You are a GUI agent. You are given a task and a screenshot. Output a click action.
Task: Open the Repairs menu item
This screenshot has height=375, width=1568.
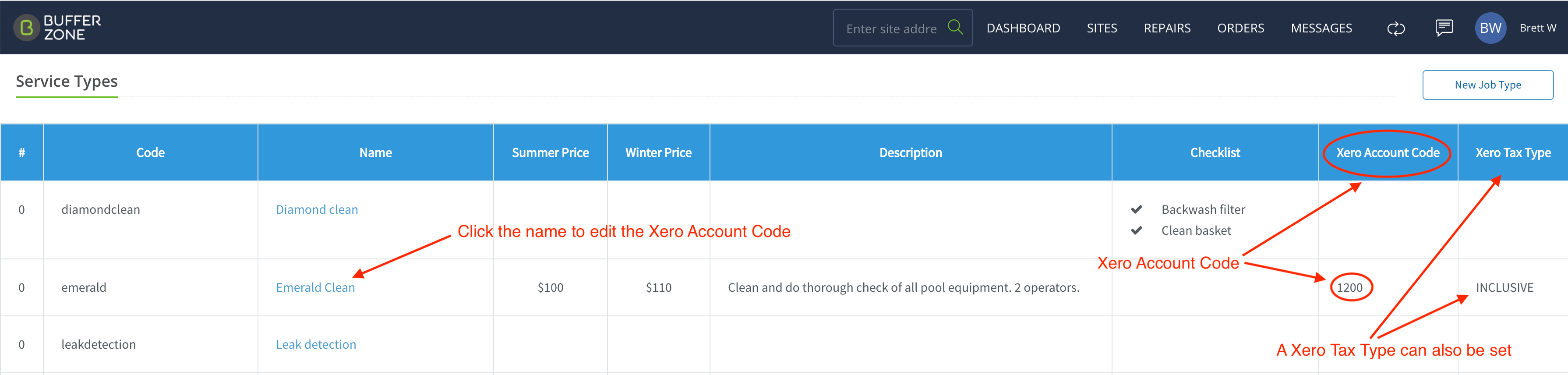point(1167,28)
